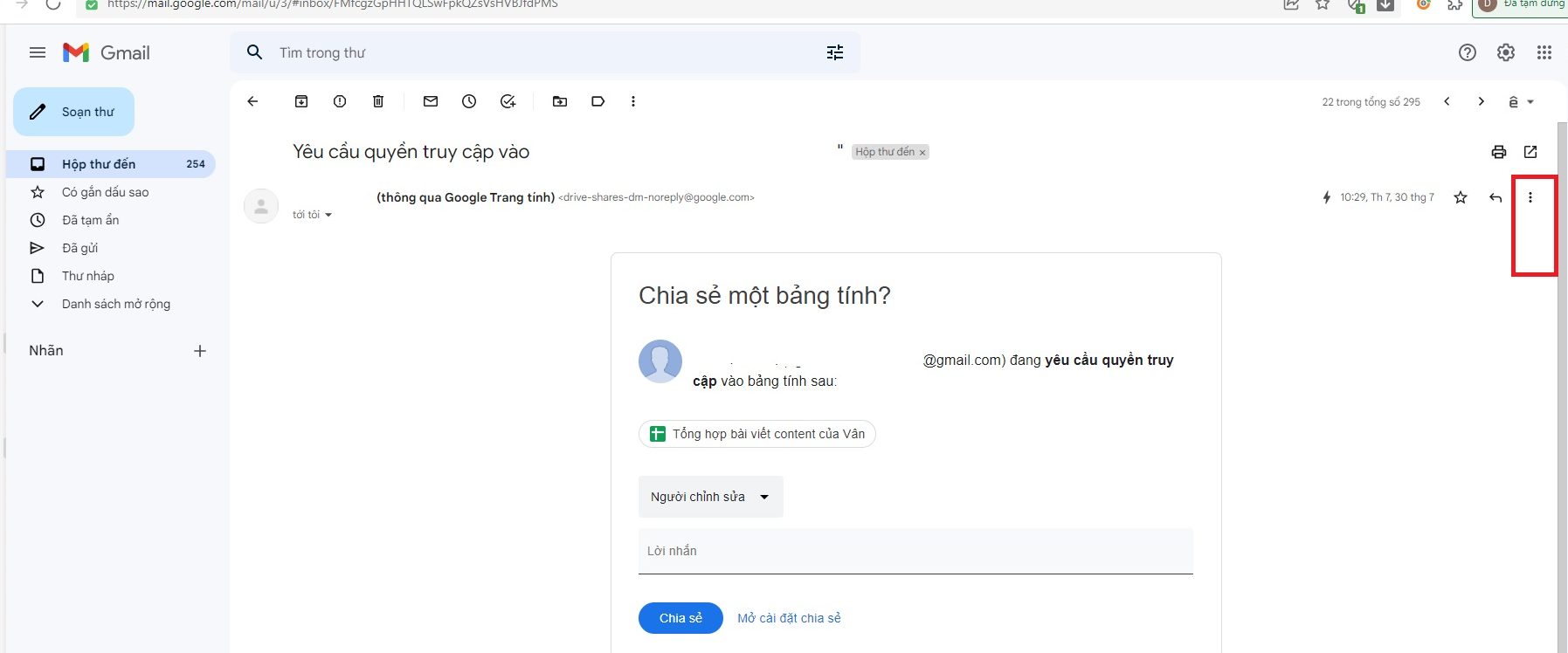Move the email to a folder
This screenshot has width=1568, height=653.
coord(560,101)
